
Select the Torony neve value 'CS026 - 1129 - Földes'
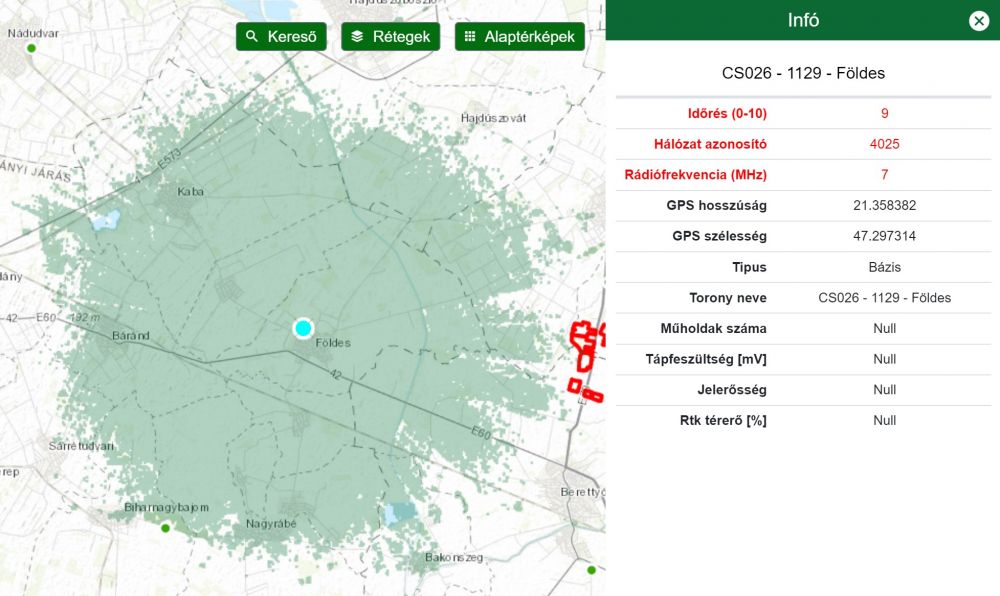coord(885,298)
